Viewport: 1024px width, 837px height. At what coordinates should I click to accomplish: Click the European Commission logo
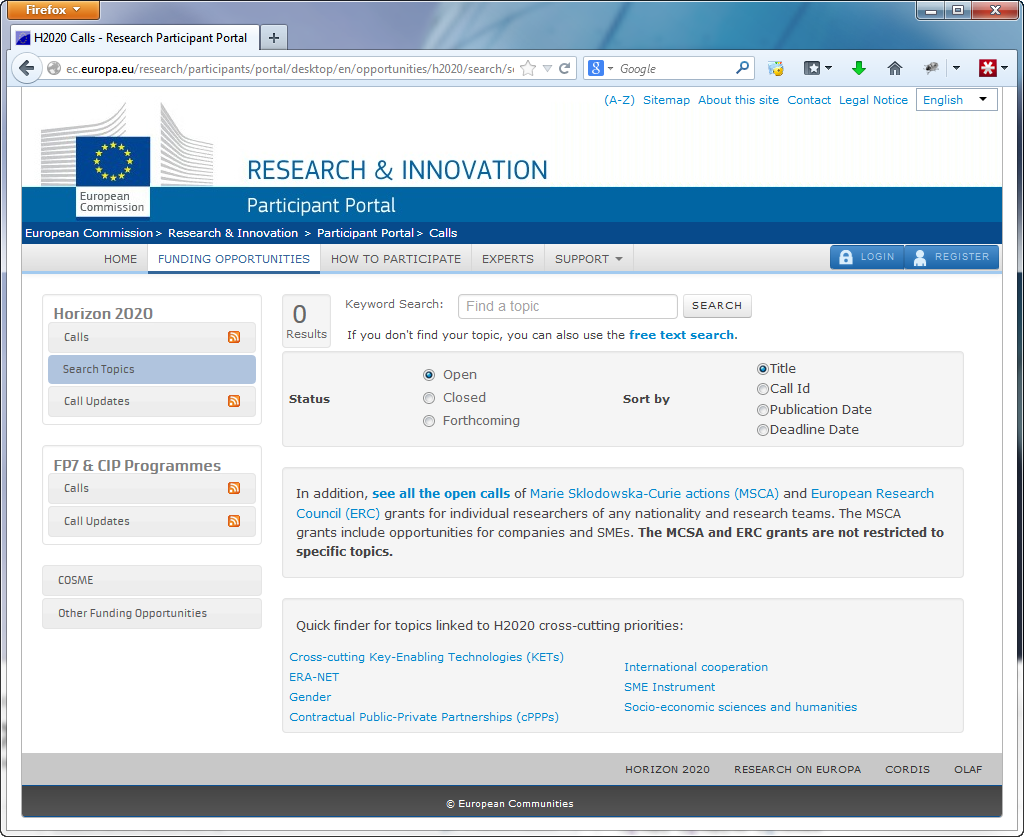point(113,175)
